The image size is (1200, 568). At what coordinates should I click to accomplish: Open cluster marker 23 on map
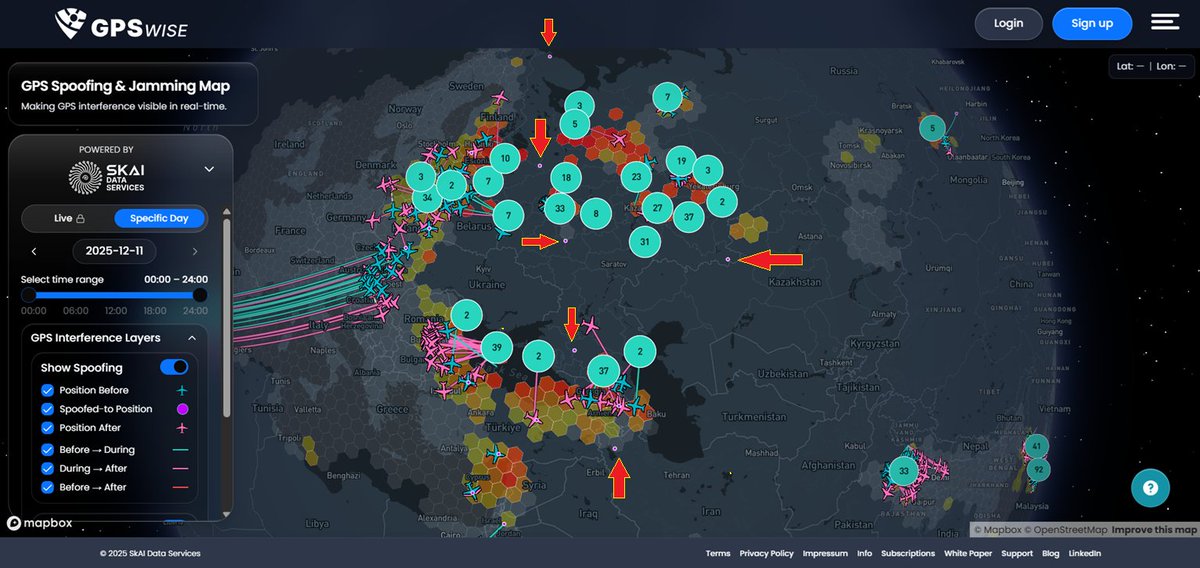click(636, 178)
